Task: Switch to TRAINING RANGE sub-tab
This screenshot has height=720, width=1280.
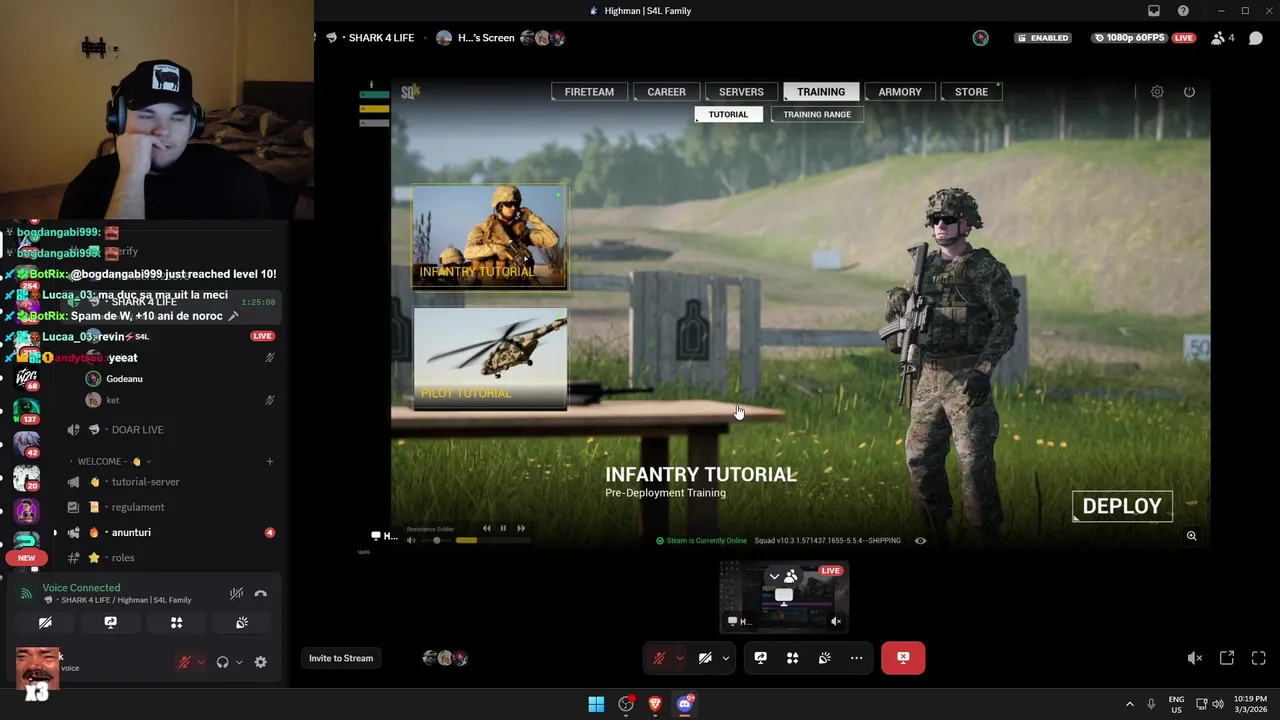Action: coord(817,114)
